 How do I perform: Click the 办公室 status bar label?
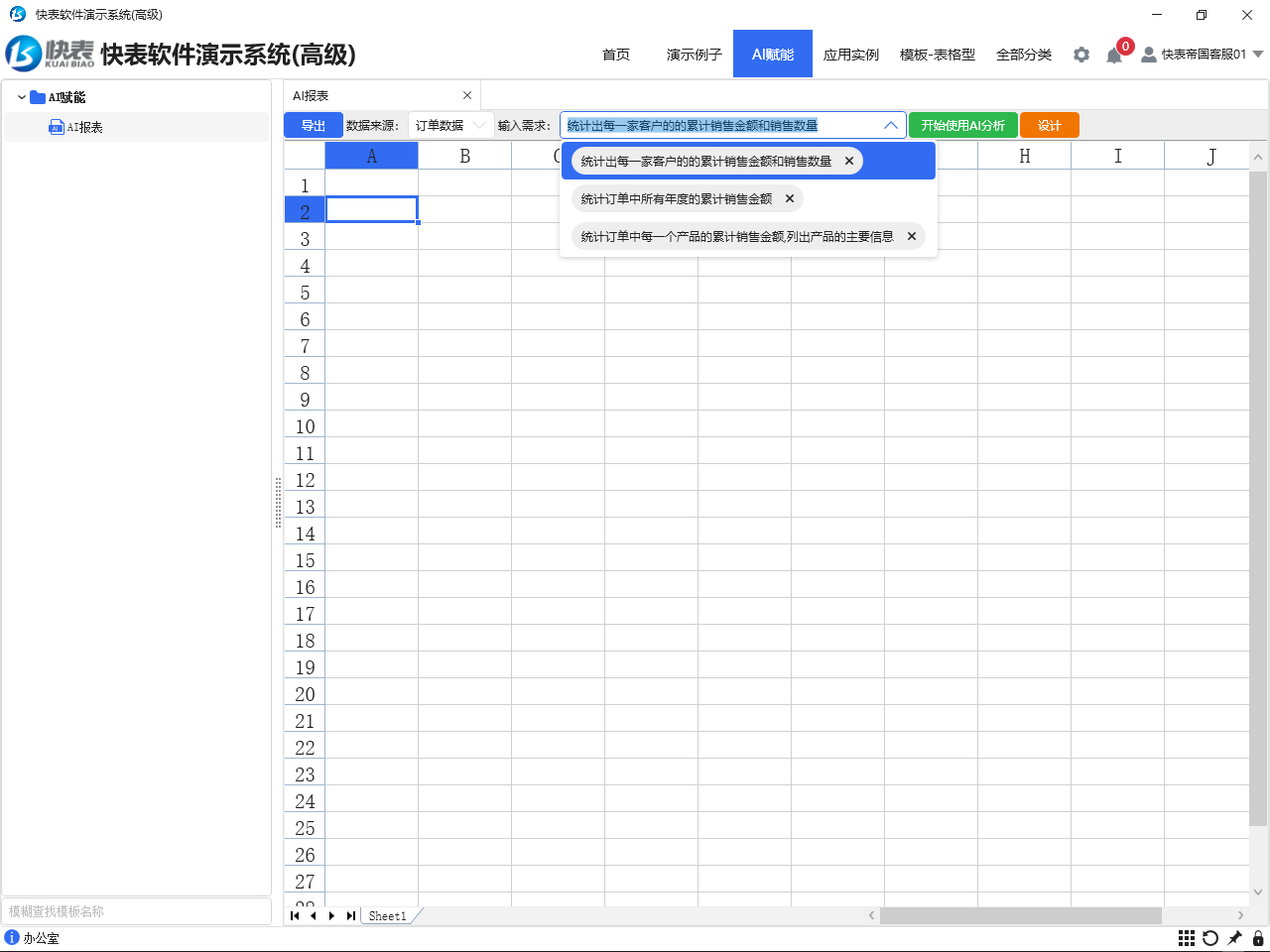click(41, 938)
